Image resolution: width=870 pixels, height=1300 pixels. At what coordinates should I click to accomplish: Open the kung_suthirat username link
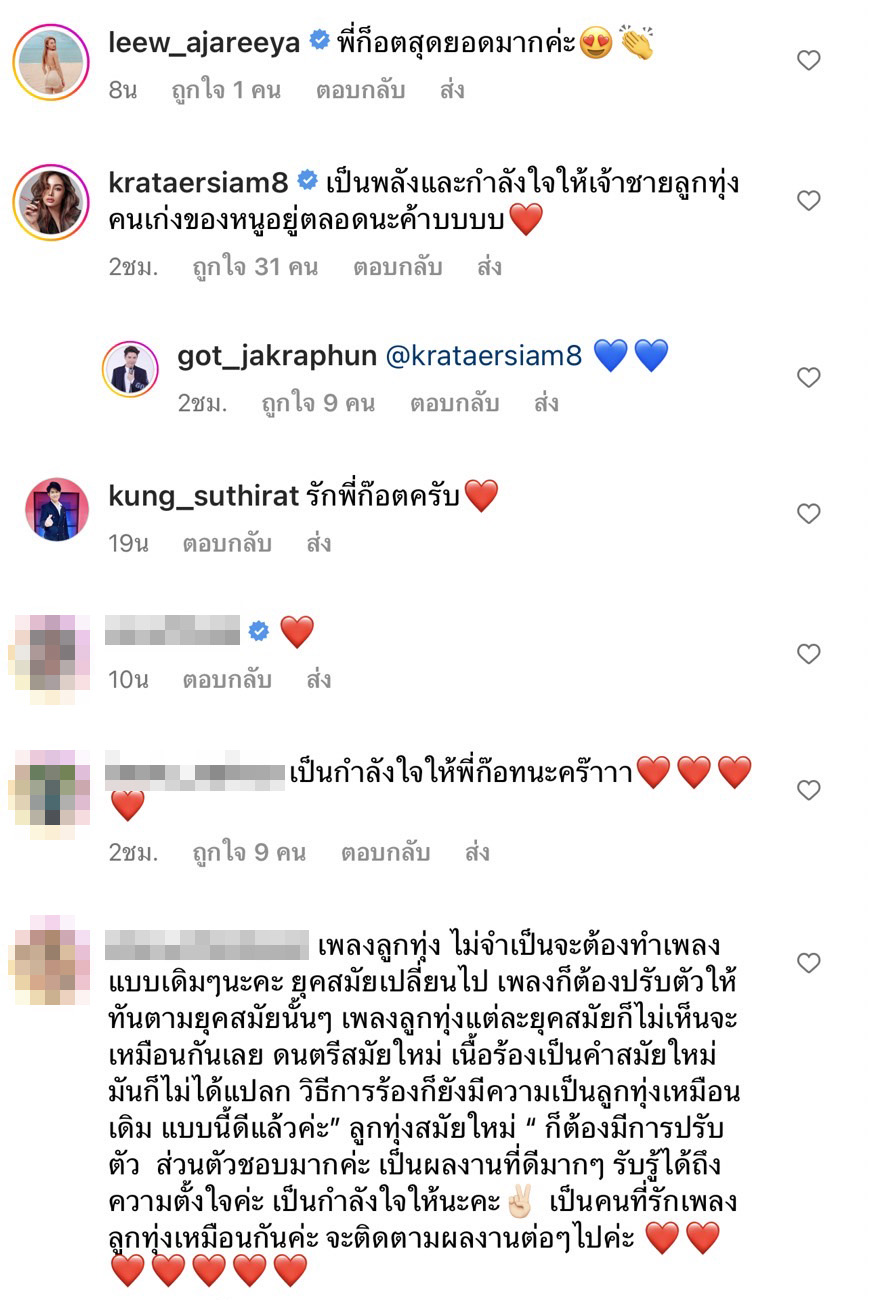(204, 494)
